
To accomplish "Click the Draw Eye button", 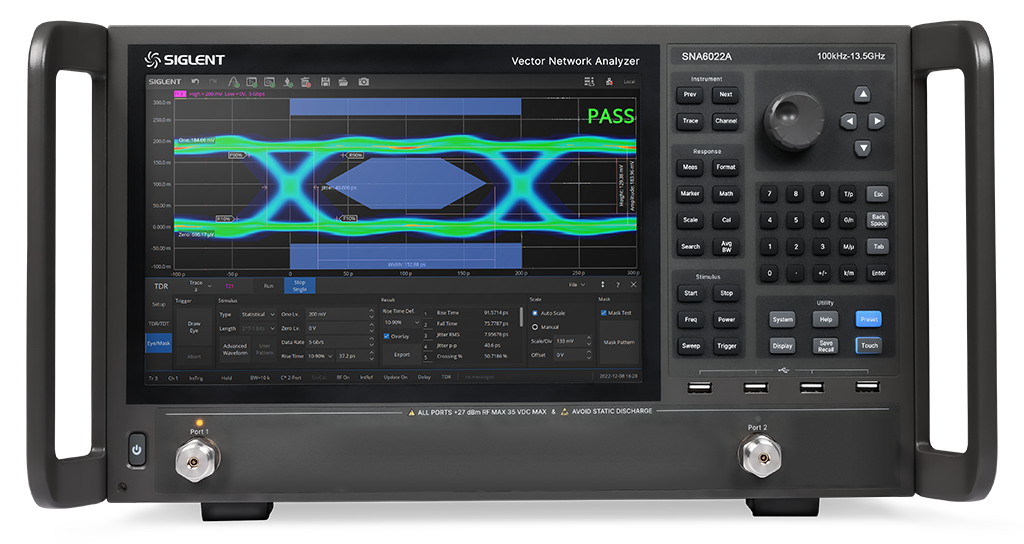I will coord(194,327).
